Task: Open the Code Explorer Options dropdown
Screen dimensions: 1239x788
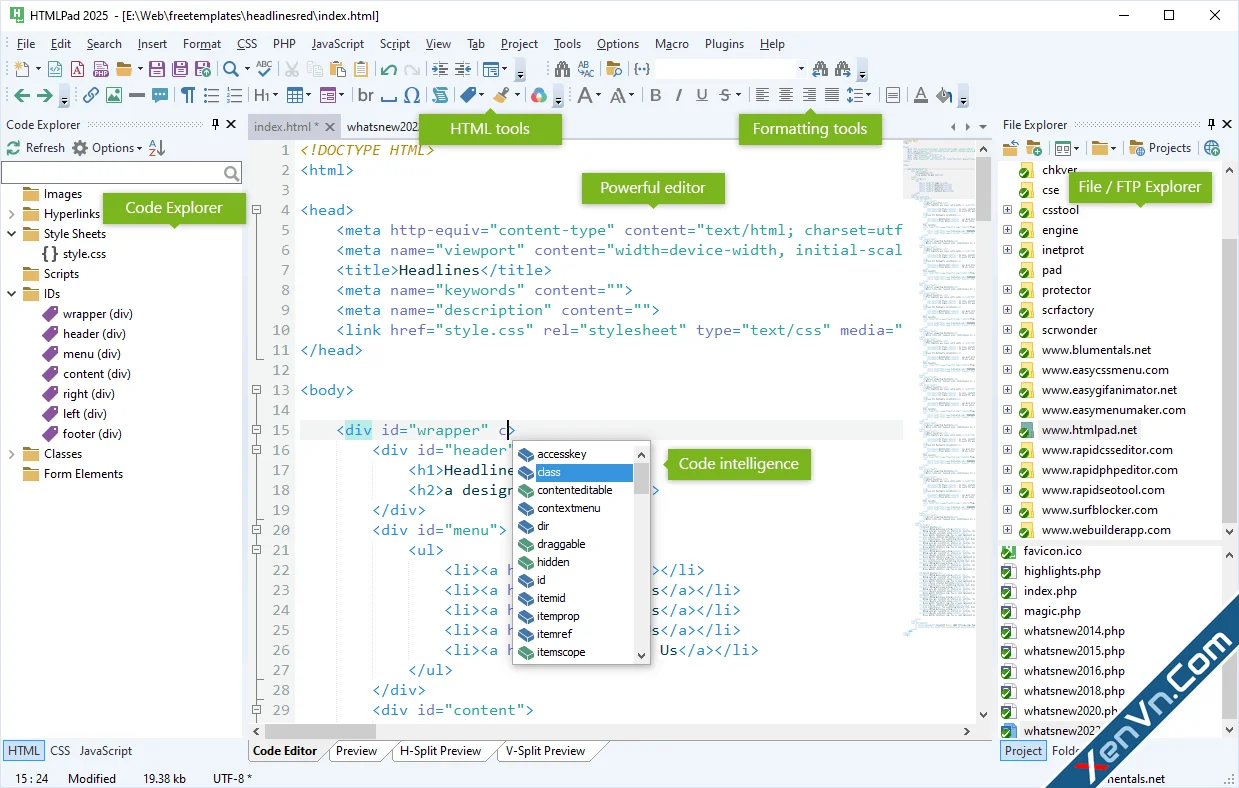Action: click(108, 148)
